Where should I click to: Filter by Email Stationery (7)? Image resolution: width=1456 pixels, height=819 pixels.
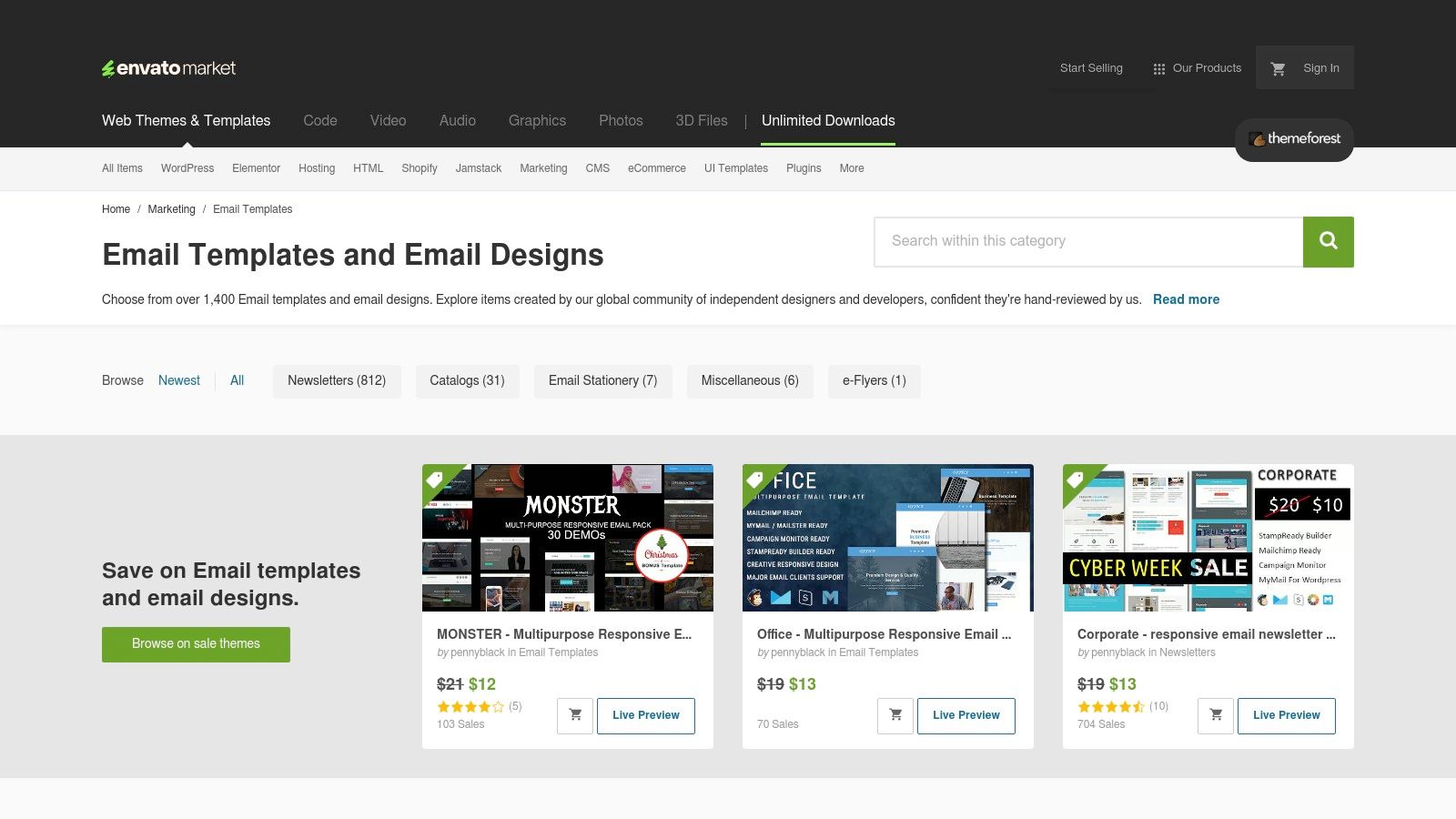pos(602,381)
